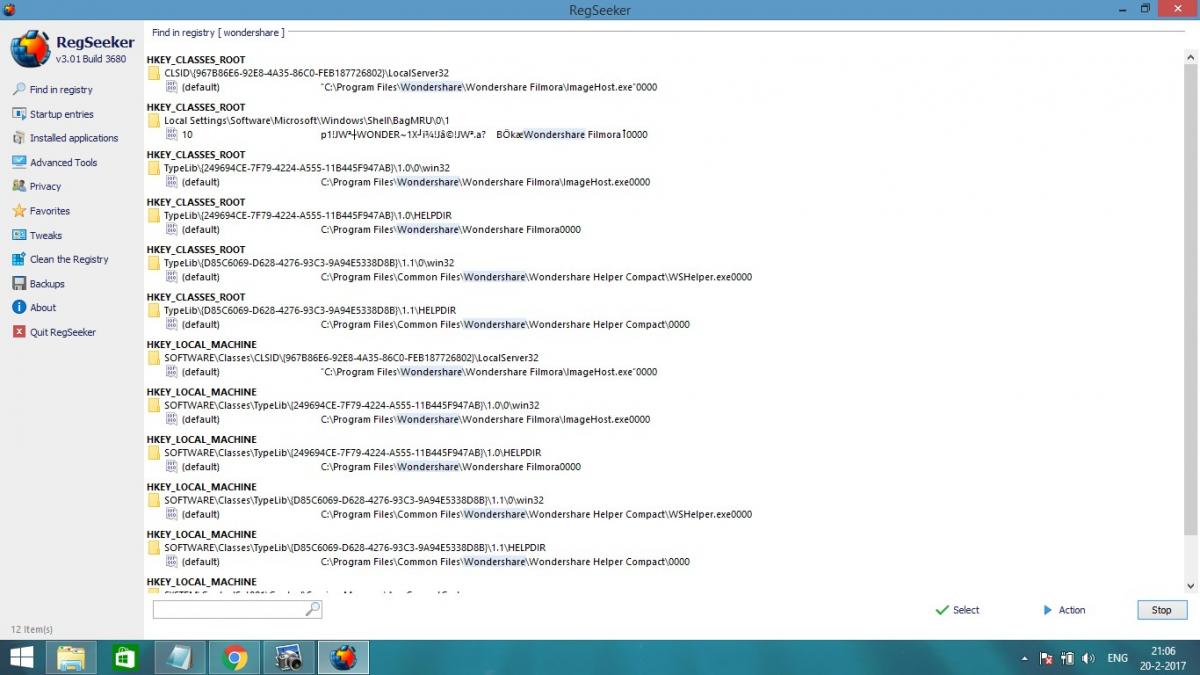Click the ENG language indicator
1200x675 pixels.
(1117, 658)
